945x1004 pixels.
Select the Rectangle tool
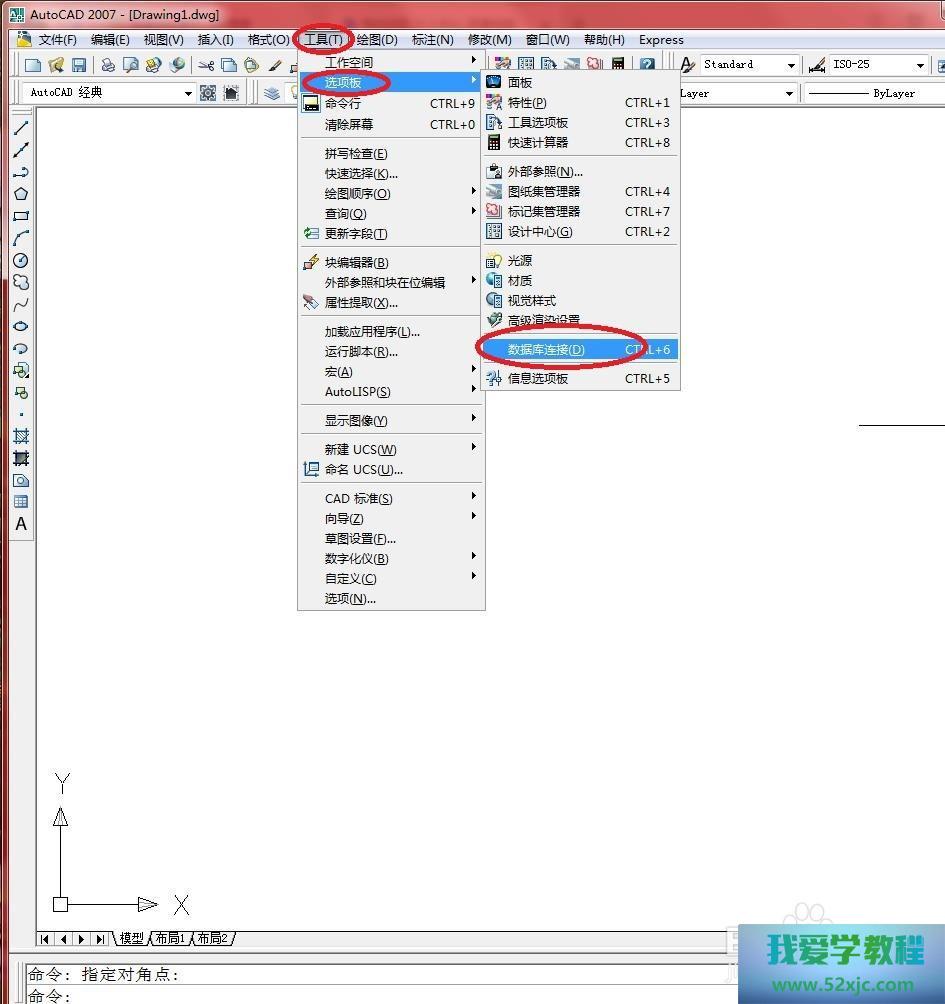pyautogui.click(x=21, y=216)
